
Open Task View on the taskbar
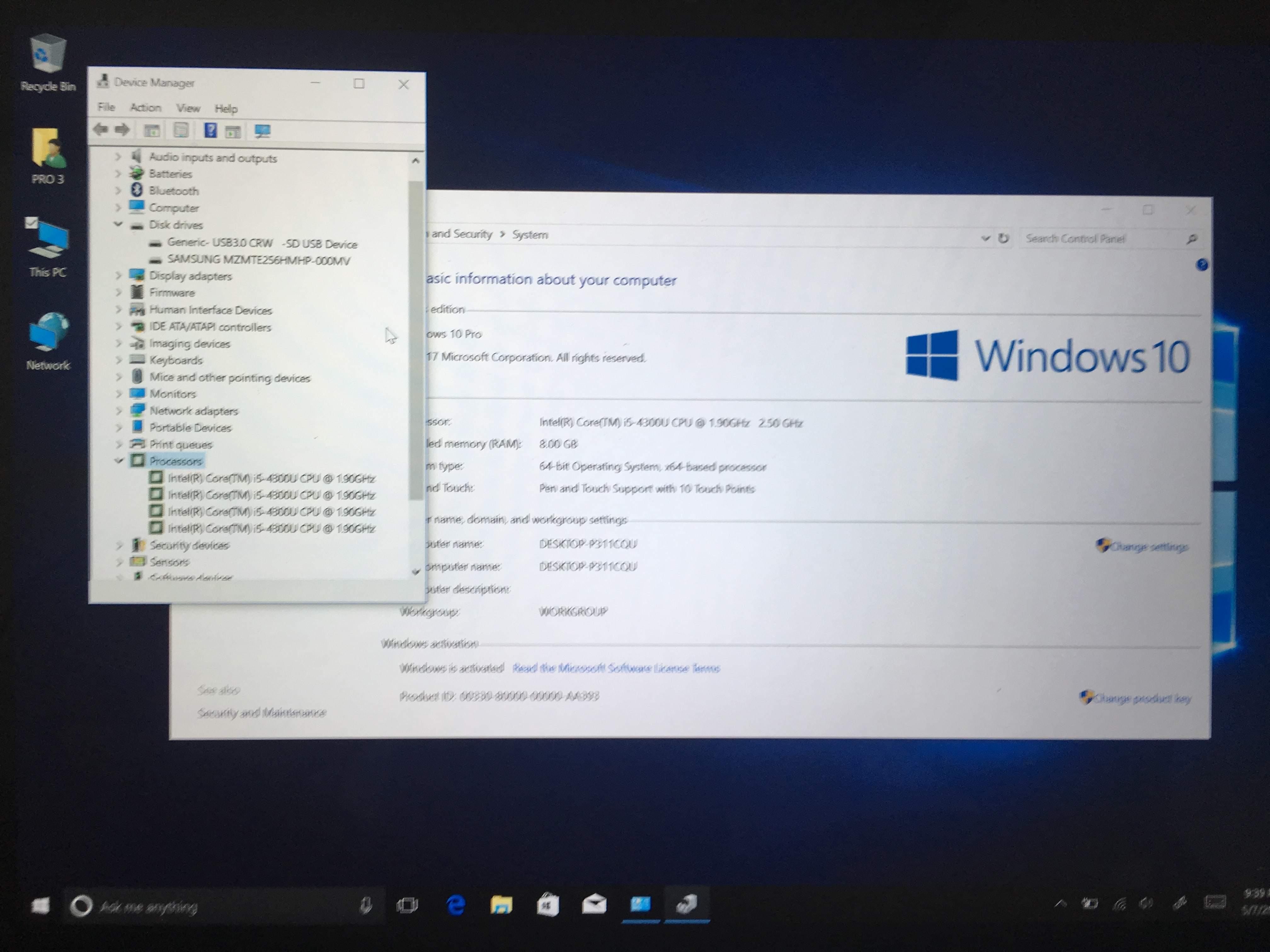tap(407, 905)
